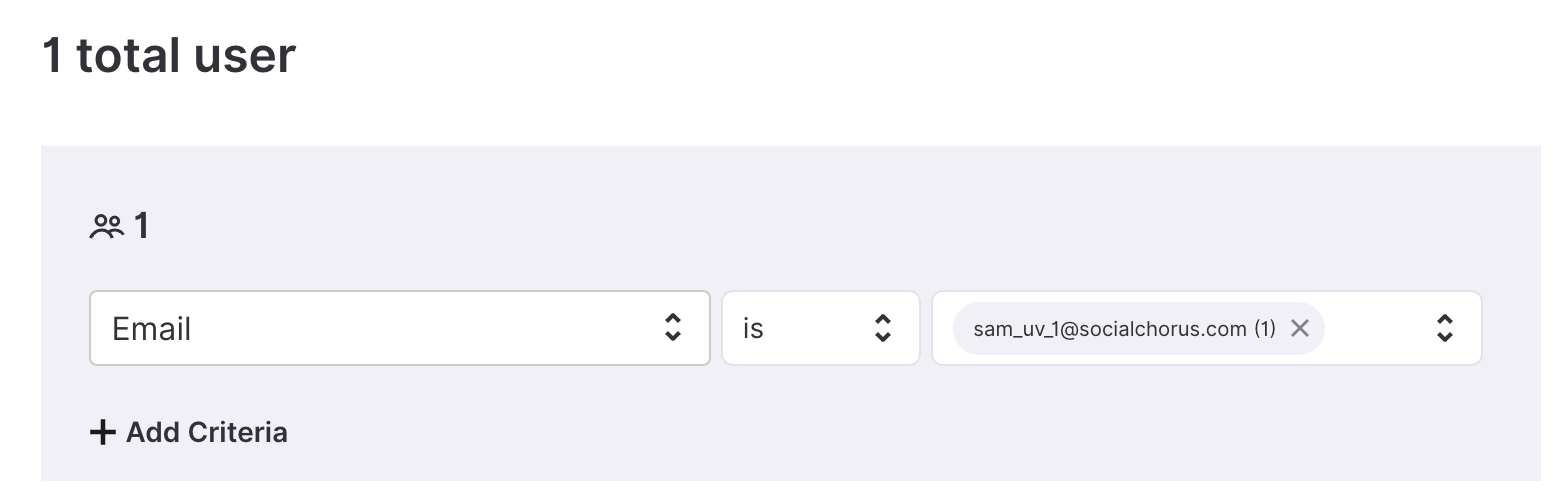Expand the email address value selector
1568x498 pixels.
click(x=1207, y=328)
